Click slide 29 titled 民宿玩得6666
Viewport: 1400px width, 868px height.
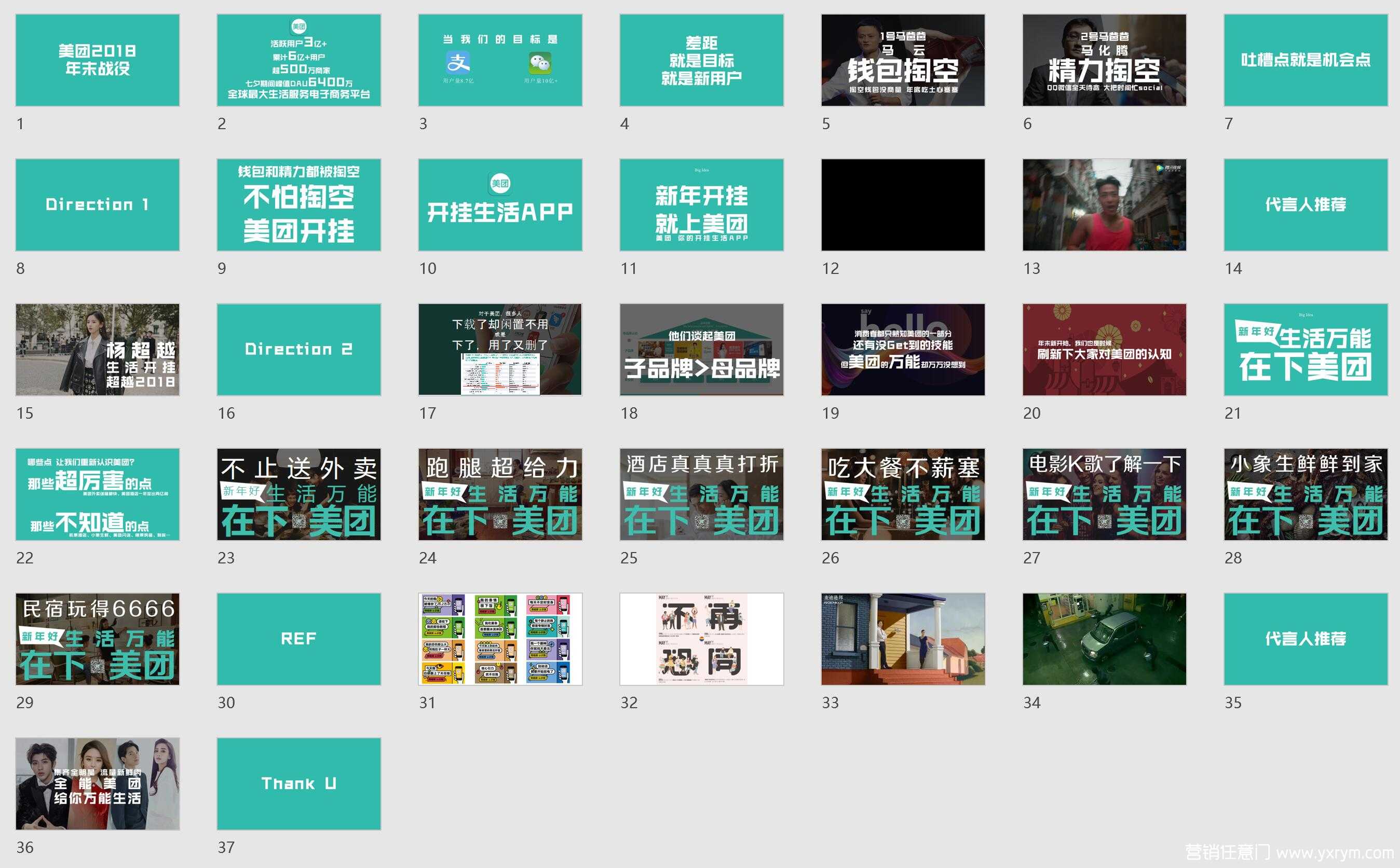coord(98,639)
